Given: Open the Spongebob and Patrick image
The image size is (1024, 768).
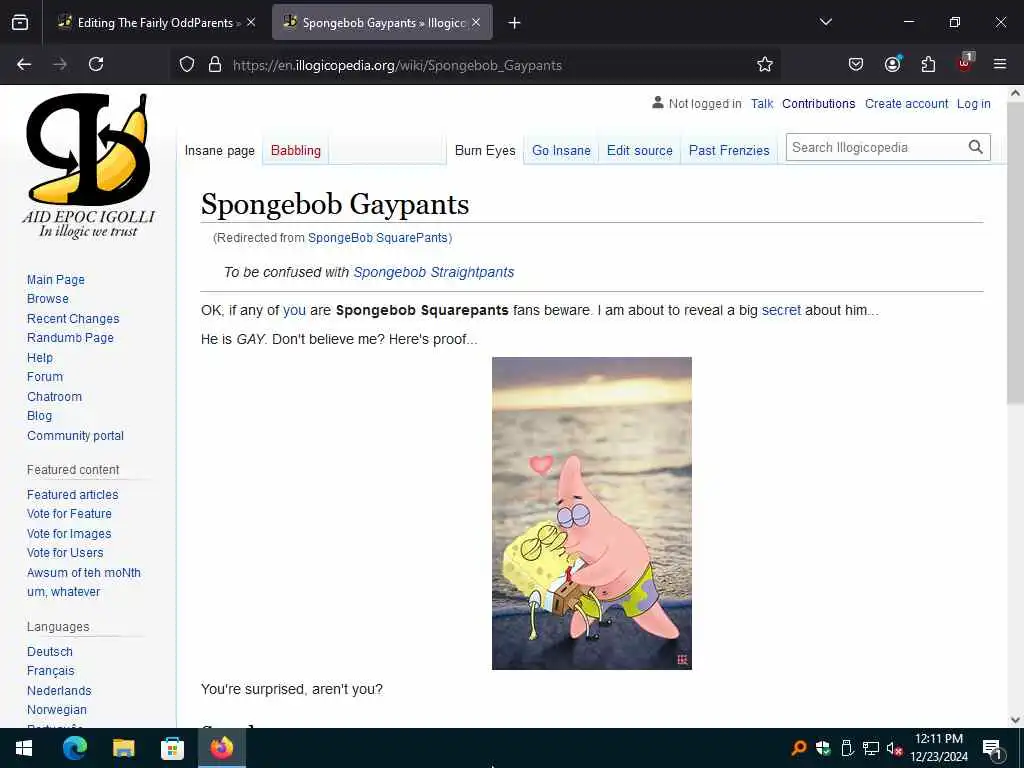Looking at the screenshot, I should point(592,513).
